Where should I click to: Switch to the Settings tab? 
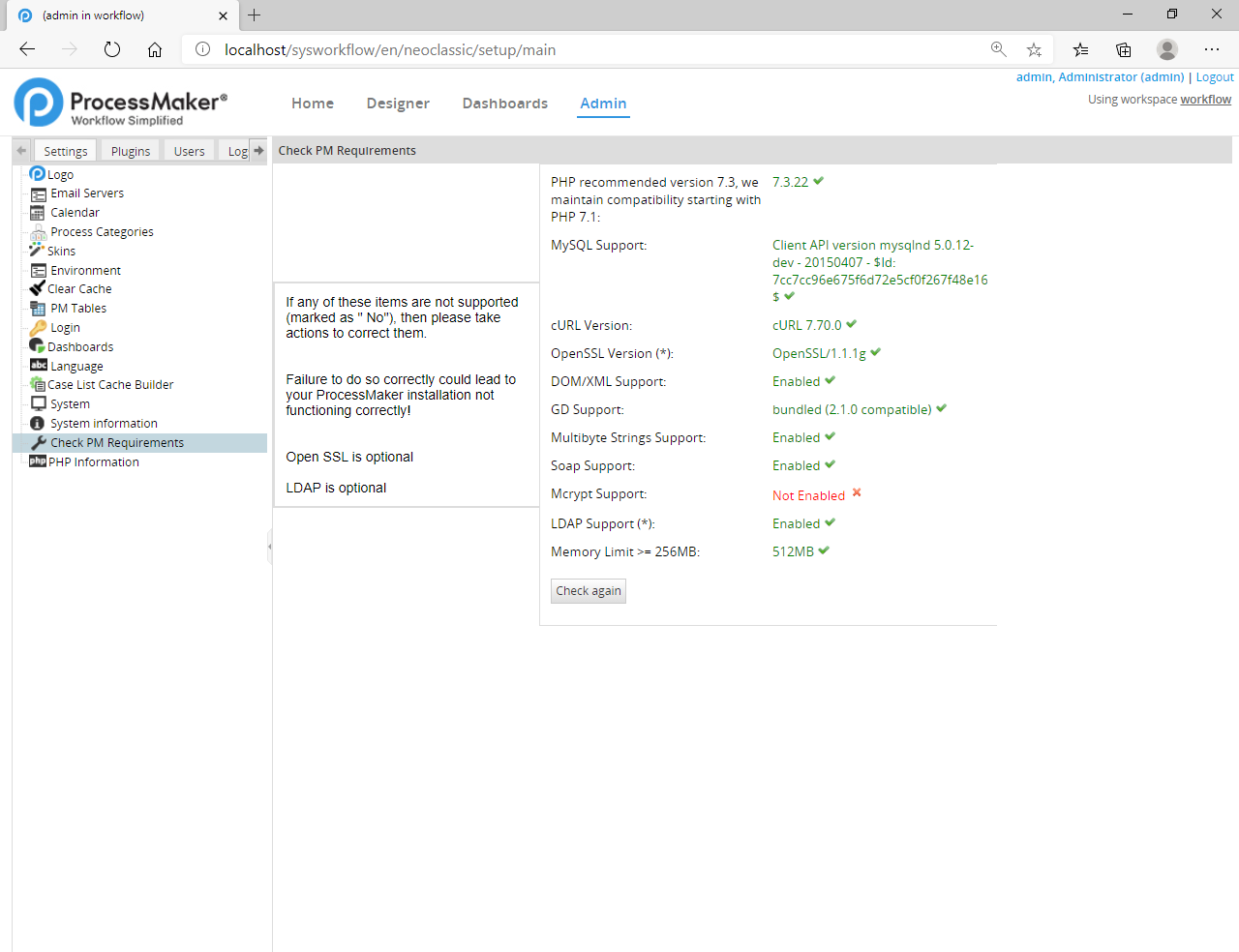click(x=65, y=151)
